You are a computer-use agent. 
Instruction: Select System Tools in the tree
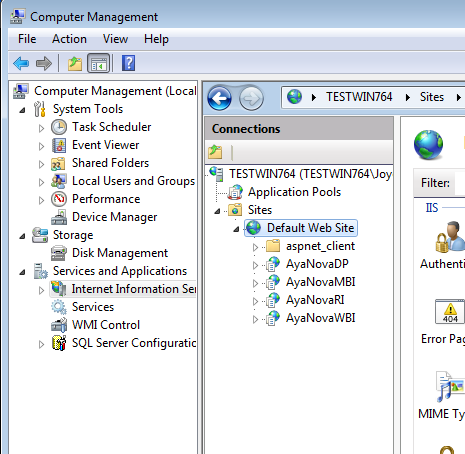(x=88, y=109)
